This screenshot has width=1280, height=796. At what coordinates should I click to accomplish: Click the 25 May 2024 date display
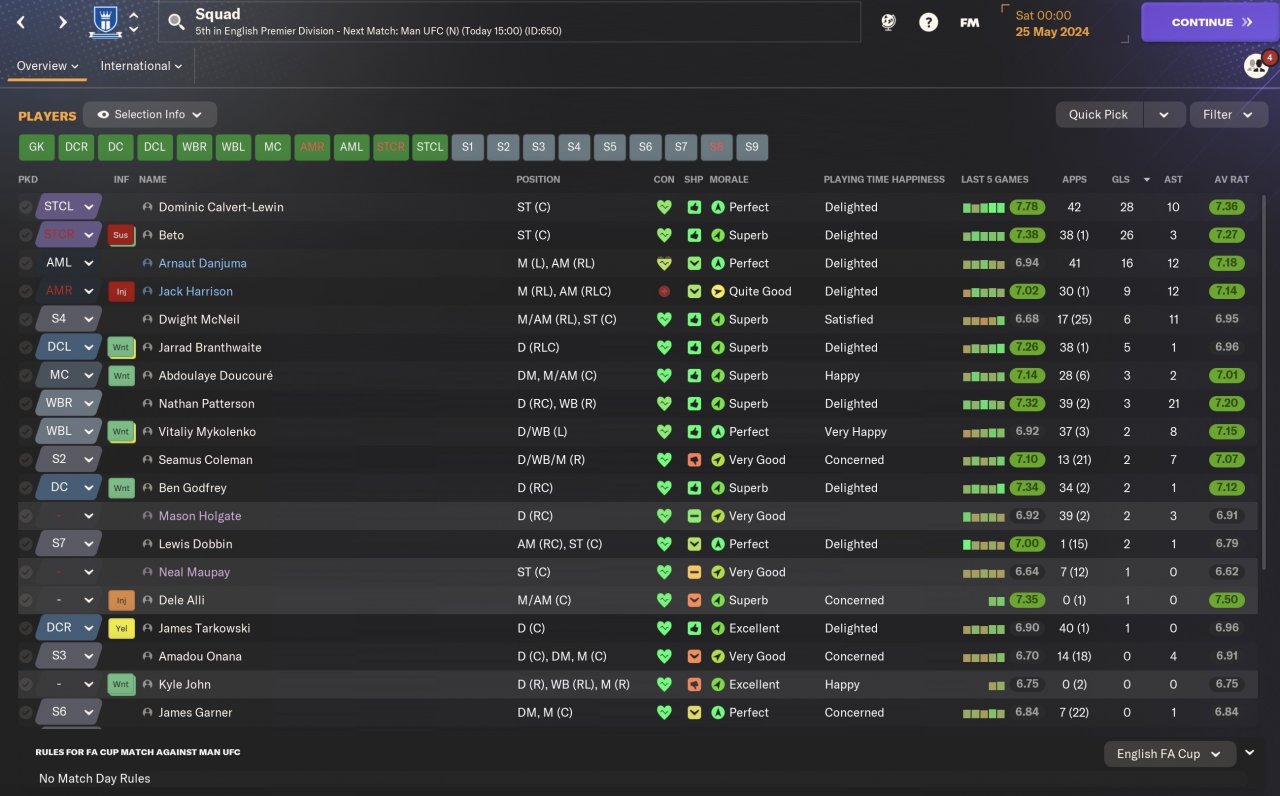1053,32
